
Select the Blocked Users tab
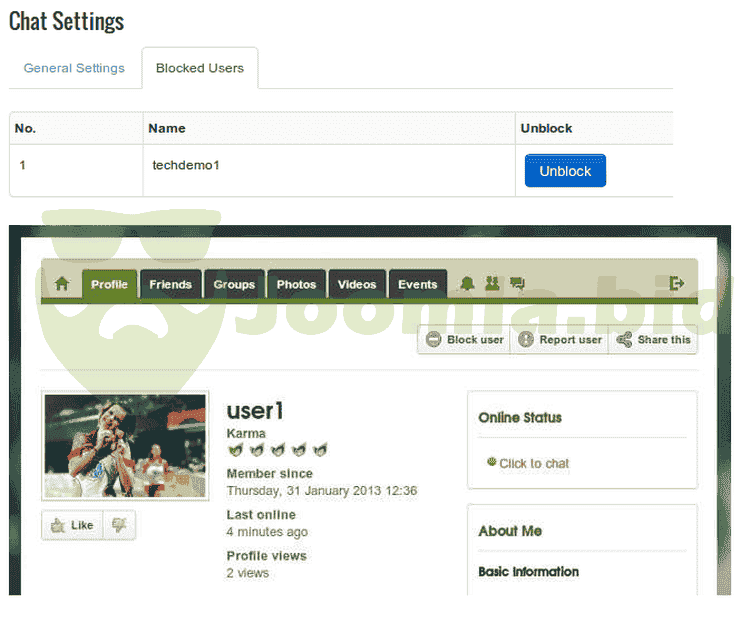click(x=200, y=68)
